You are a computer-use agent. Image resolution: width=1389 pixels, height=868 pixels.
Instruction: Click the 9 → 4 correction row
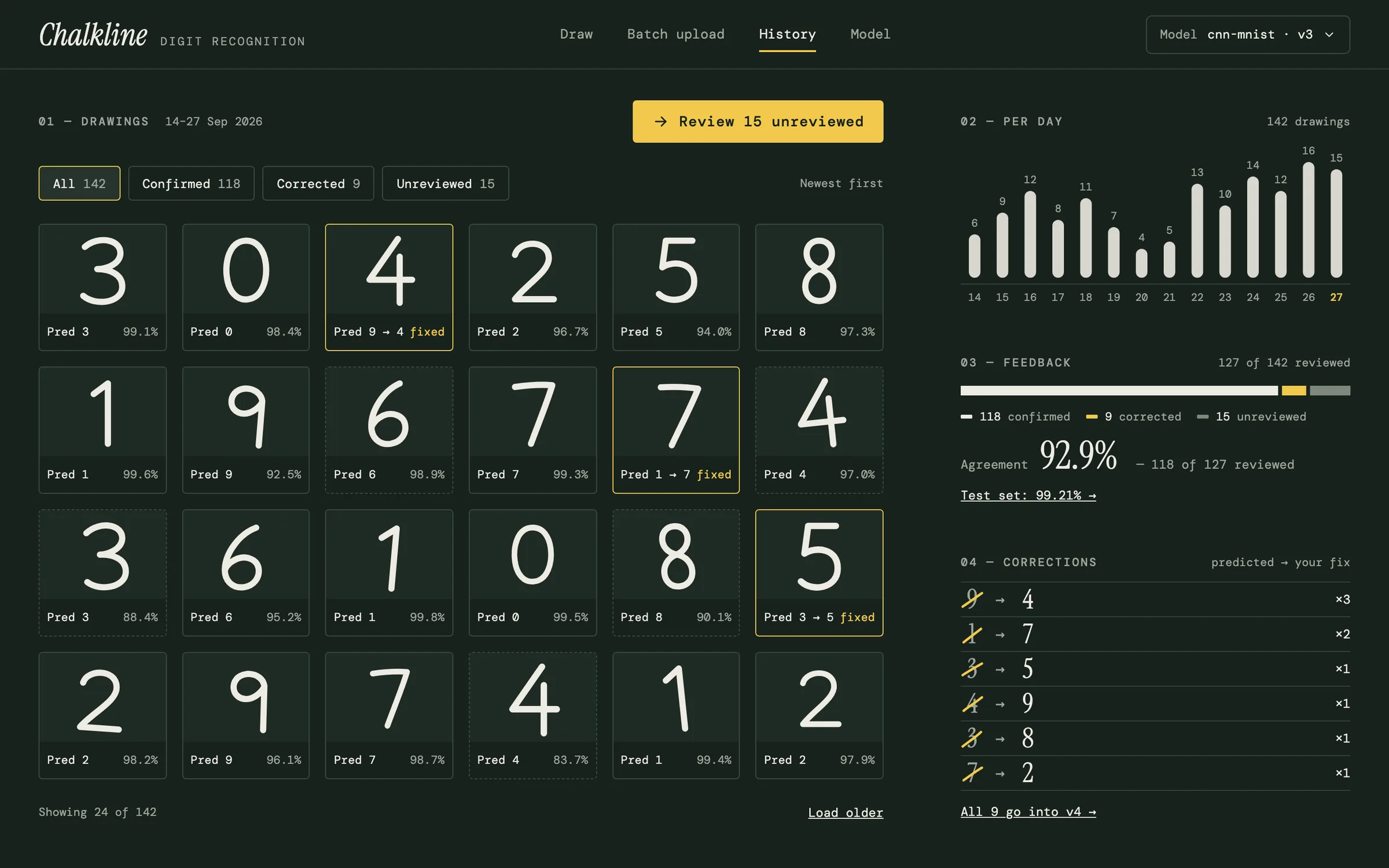(x=1155, y=599)
